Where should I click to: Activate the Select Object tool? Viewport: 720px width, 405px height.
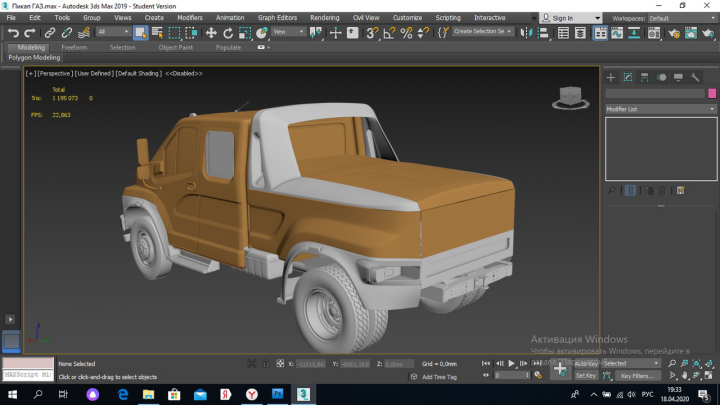141,32
